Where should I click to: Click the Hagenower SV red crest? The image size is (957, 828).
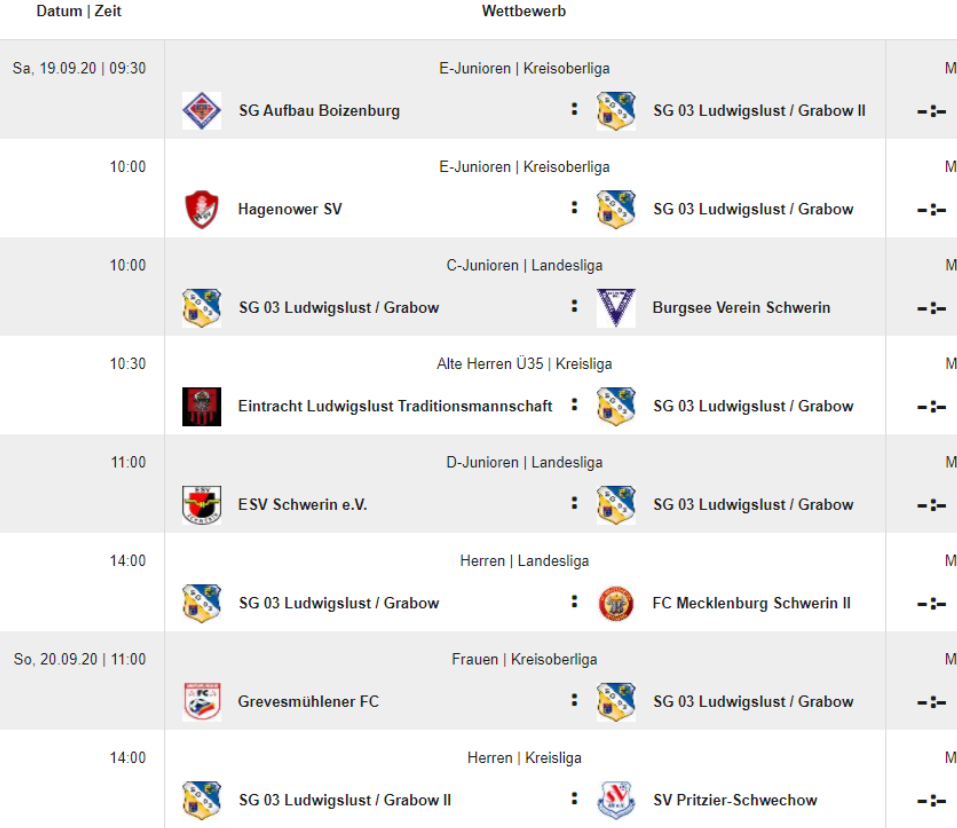click(x=201, y=209)
